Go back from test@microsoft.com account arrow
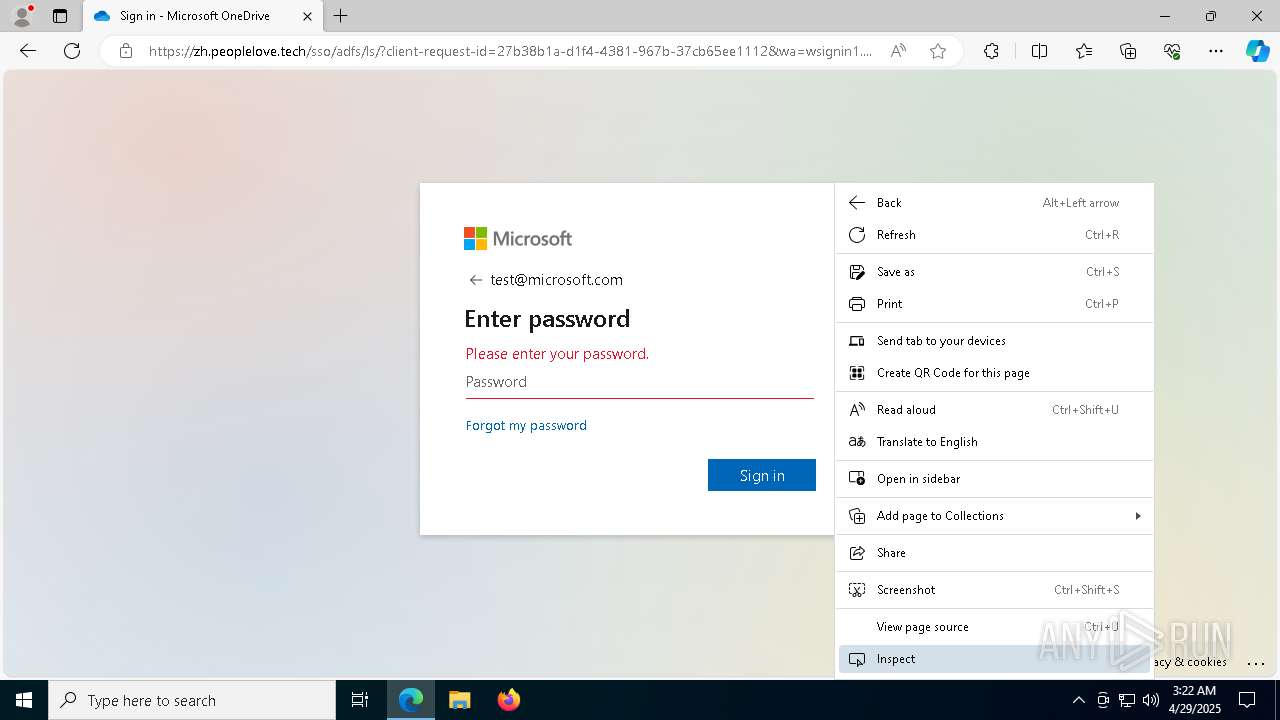The width and height of the screenshot is (1280, 720). point(476,280)
